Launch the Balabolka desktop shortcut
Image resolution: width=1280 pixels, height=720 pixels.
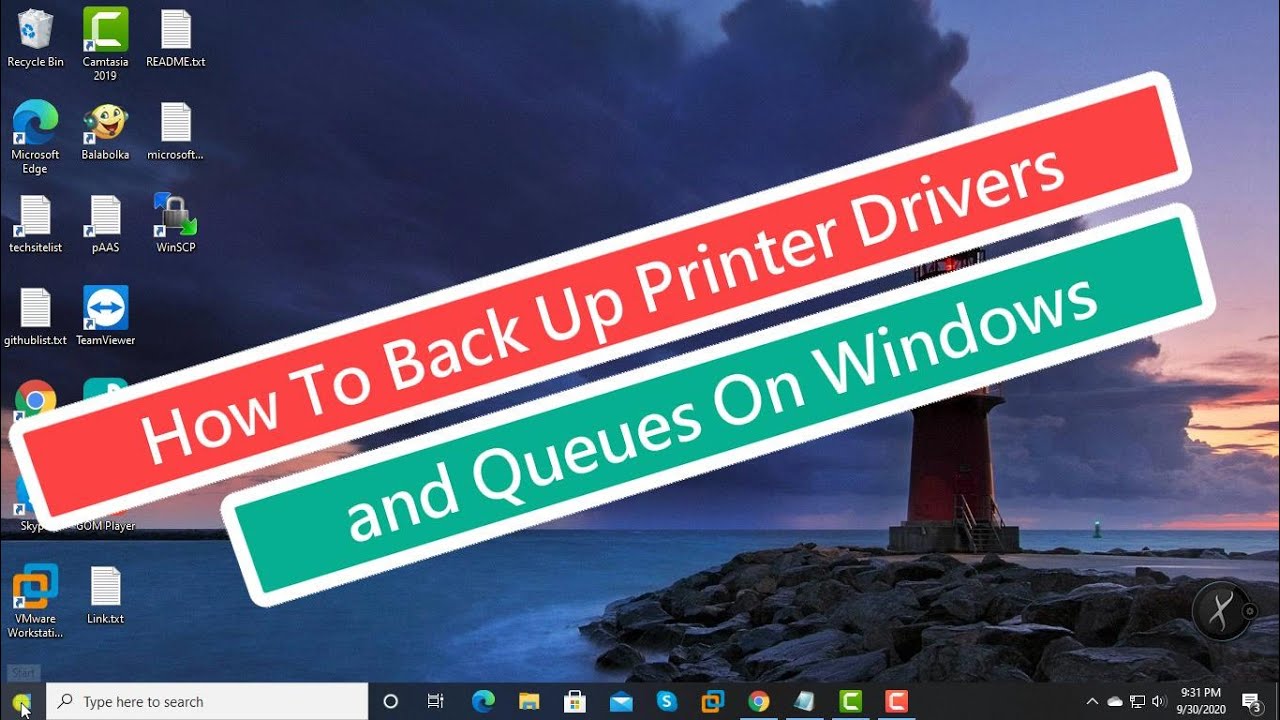point(105,131)
